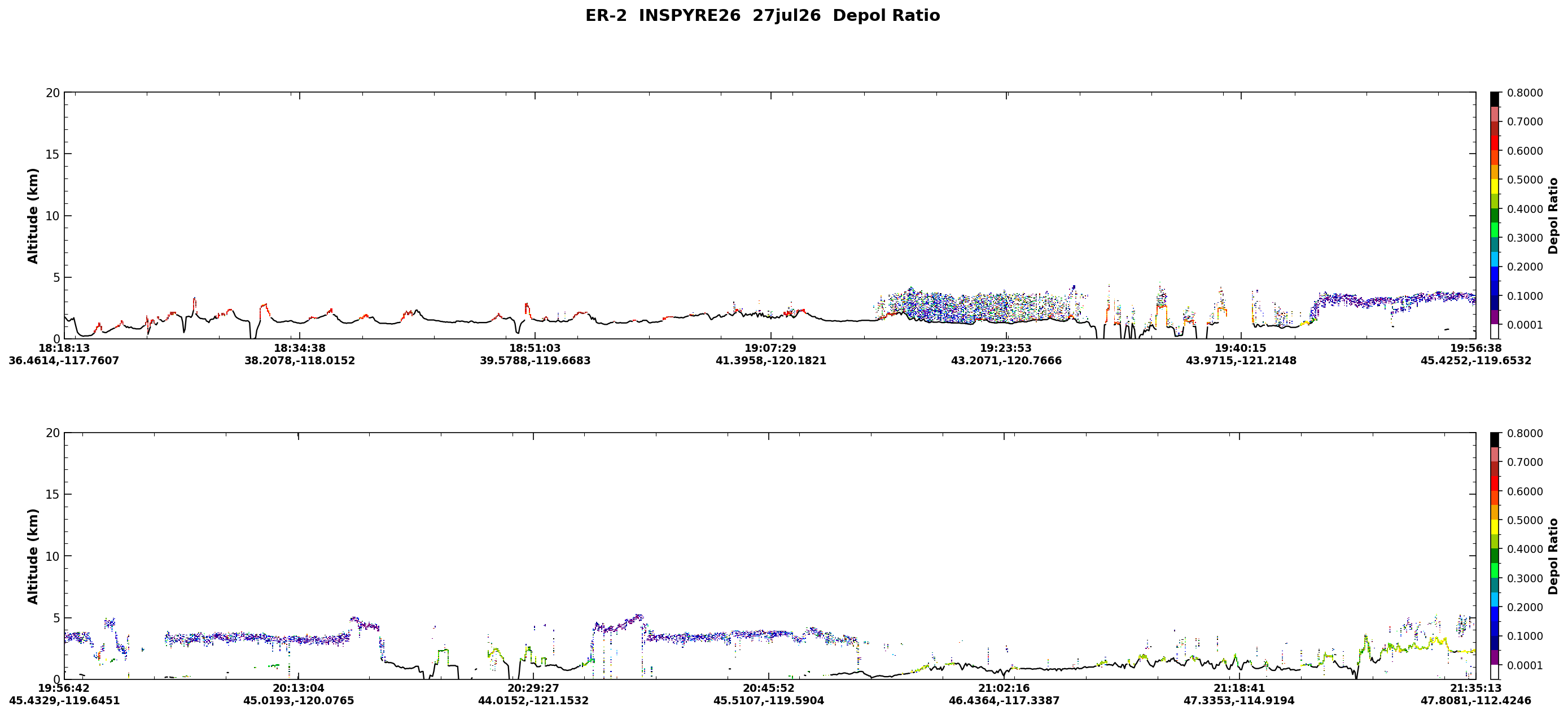The image size is (1568, 715).
Task: Click the 0.8000 tick on the upper colorbar
Action: pyautogui.click(x=1525, y=93)
